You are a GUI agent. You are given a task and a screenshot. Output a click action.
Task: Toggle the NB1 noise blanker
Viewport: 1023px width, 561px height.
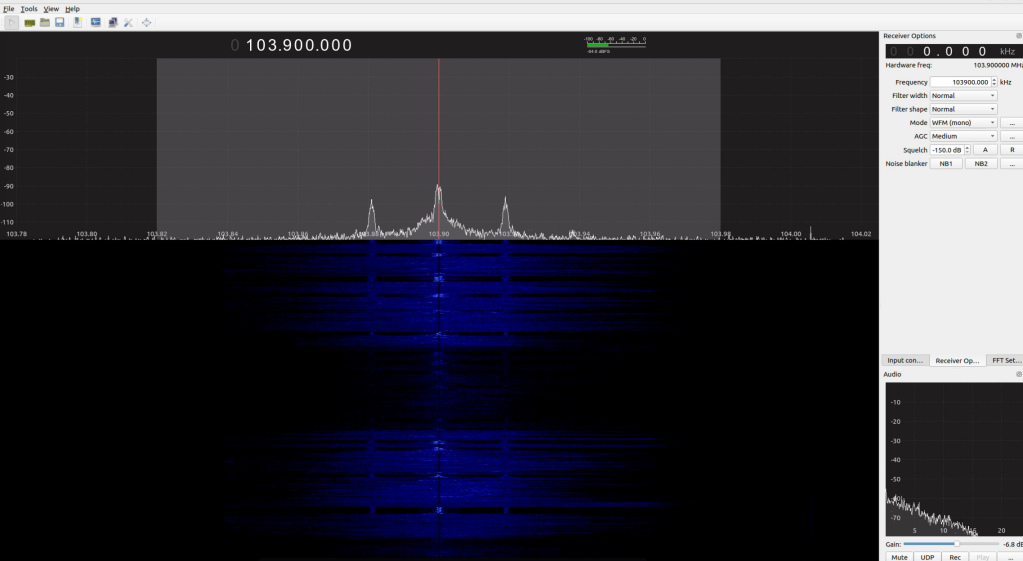pos(946,164)
